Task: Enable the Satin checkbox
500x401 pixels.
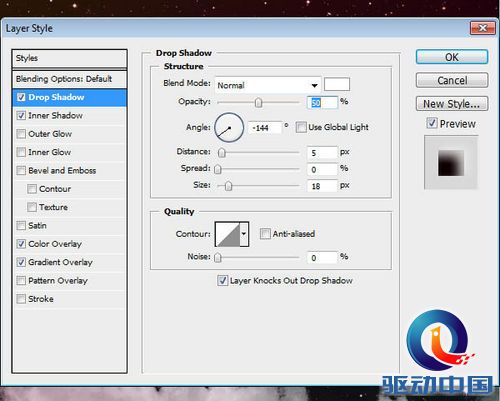Action: (x=21, y=226)
